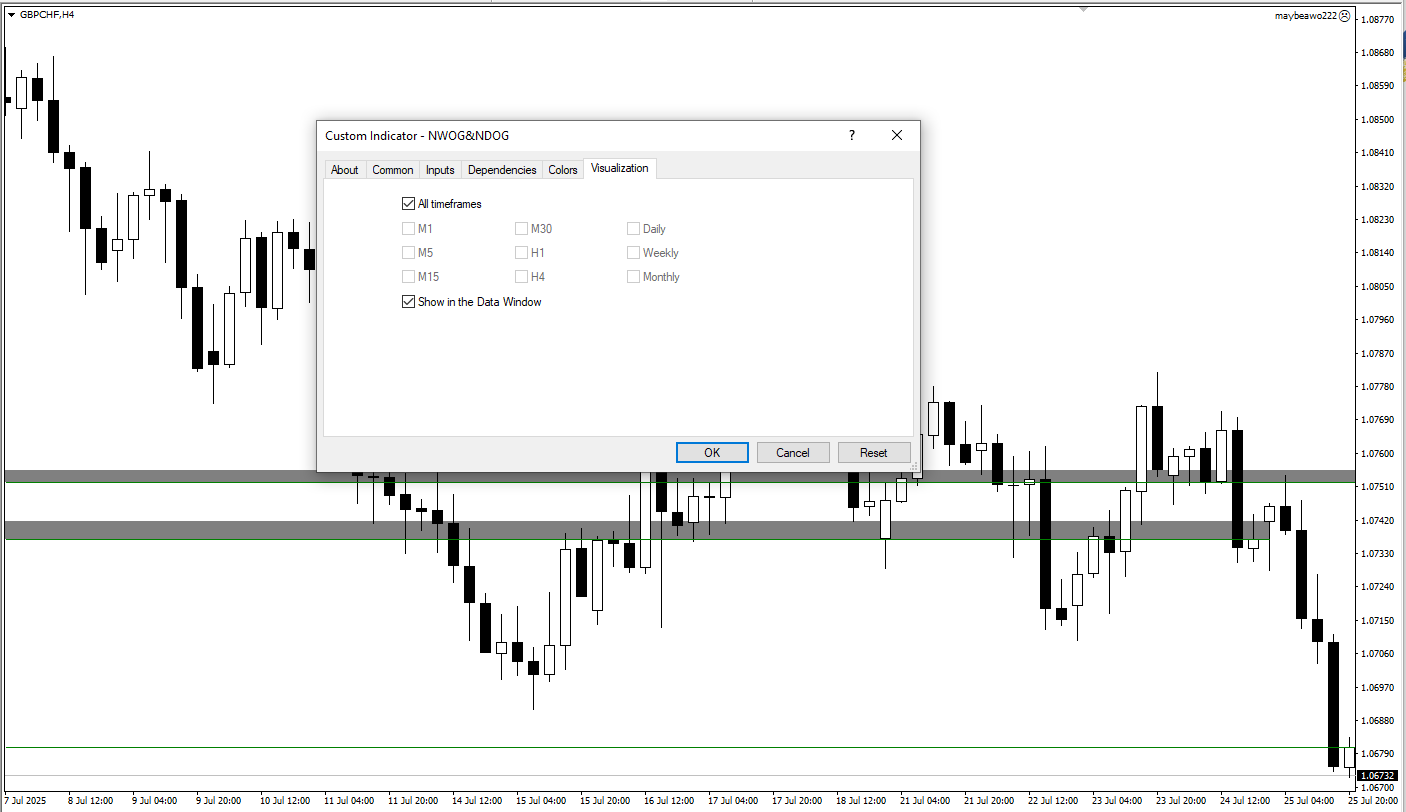Screen dimensions: 1406x812
Task: Toggle the Monthly timeframe checkbox
Action: [x=633, y=277]
